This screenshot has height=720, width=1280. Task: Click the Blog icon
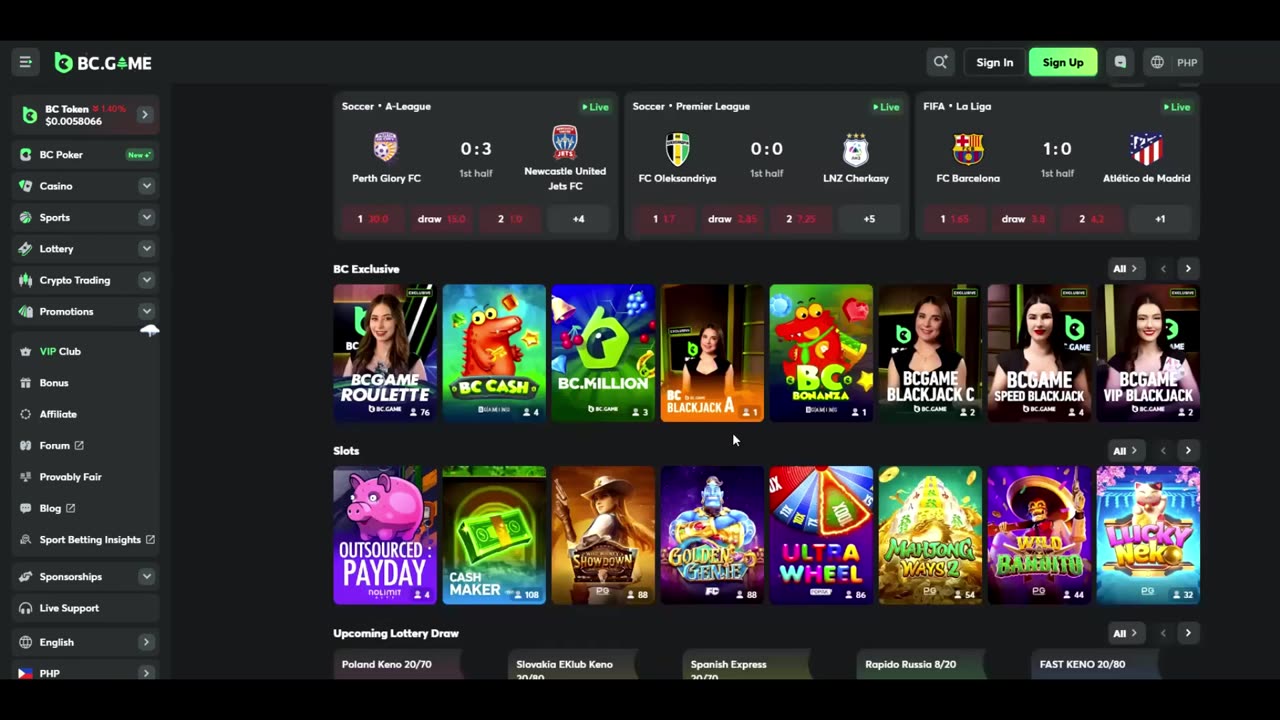coord(26,508)
